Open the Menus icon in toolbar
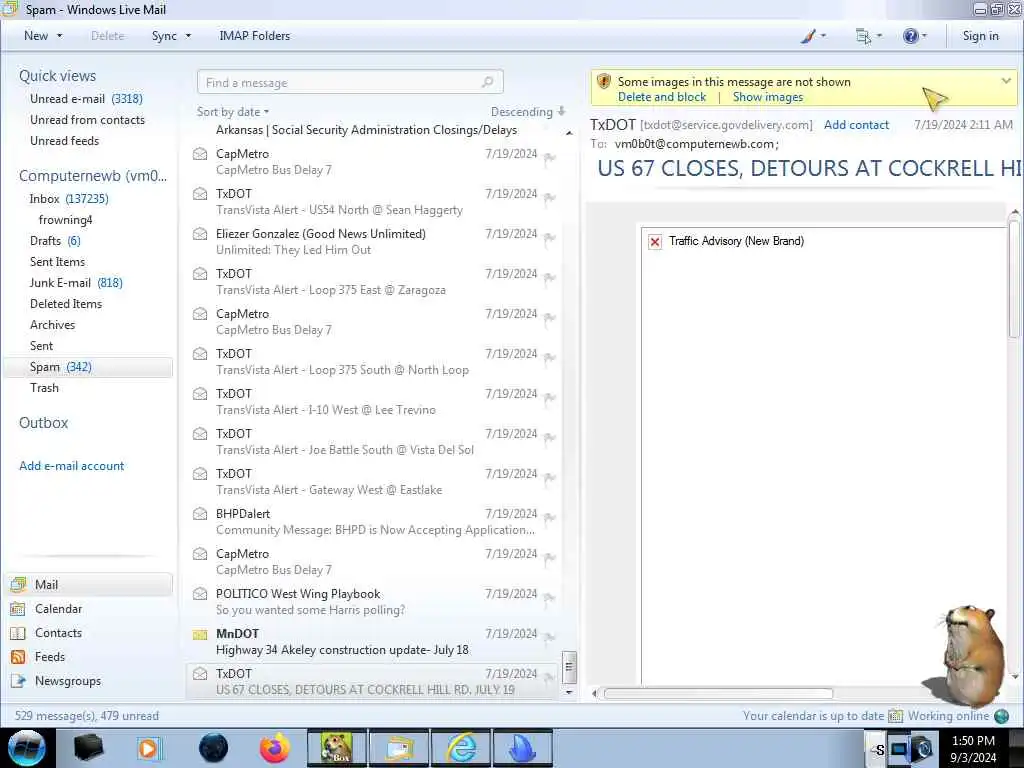This screenshot has width=1024, height=768. tap(863, 36)
